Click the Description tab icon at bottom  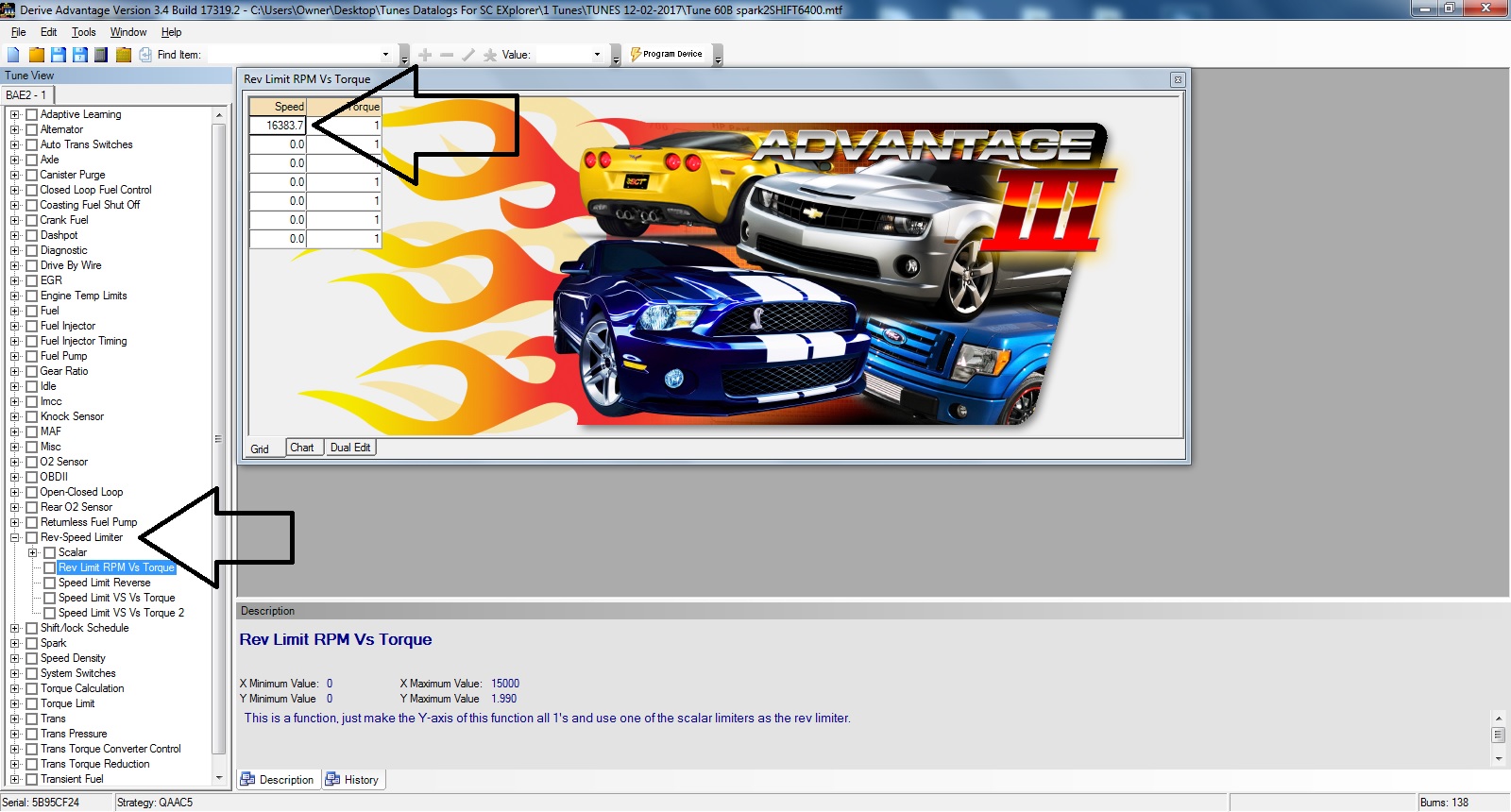pyautogui.click(x=247, y=779)
